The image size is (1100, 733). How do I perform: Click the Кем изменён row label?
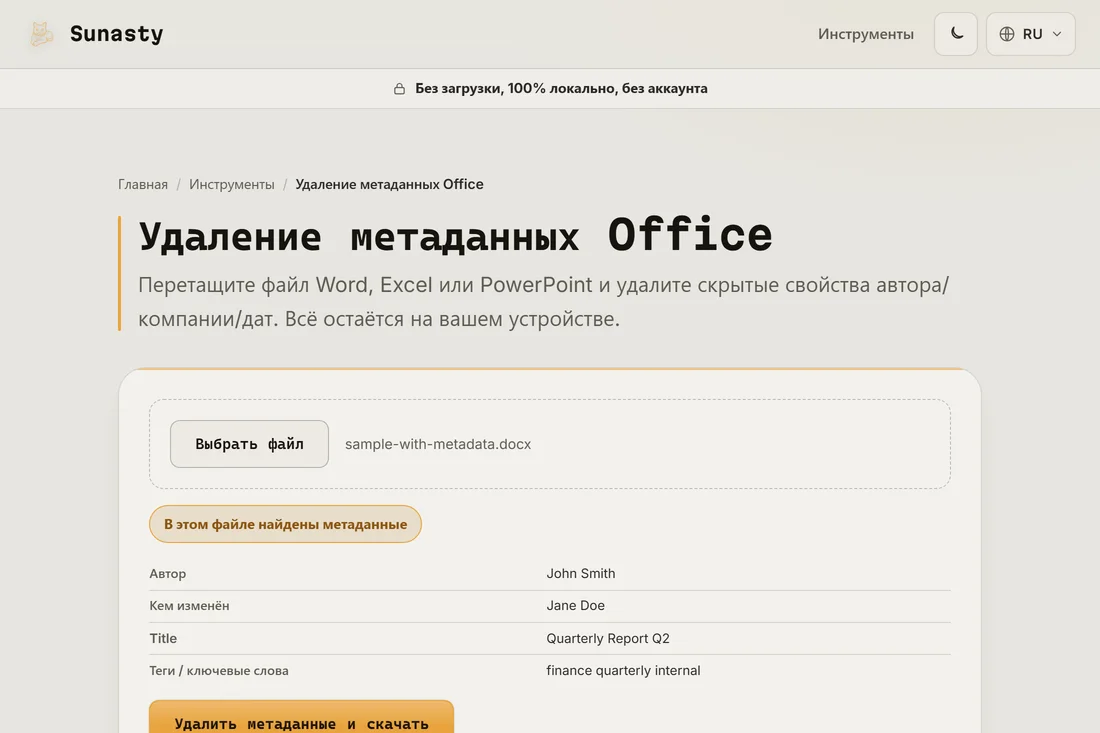(189, 605)
